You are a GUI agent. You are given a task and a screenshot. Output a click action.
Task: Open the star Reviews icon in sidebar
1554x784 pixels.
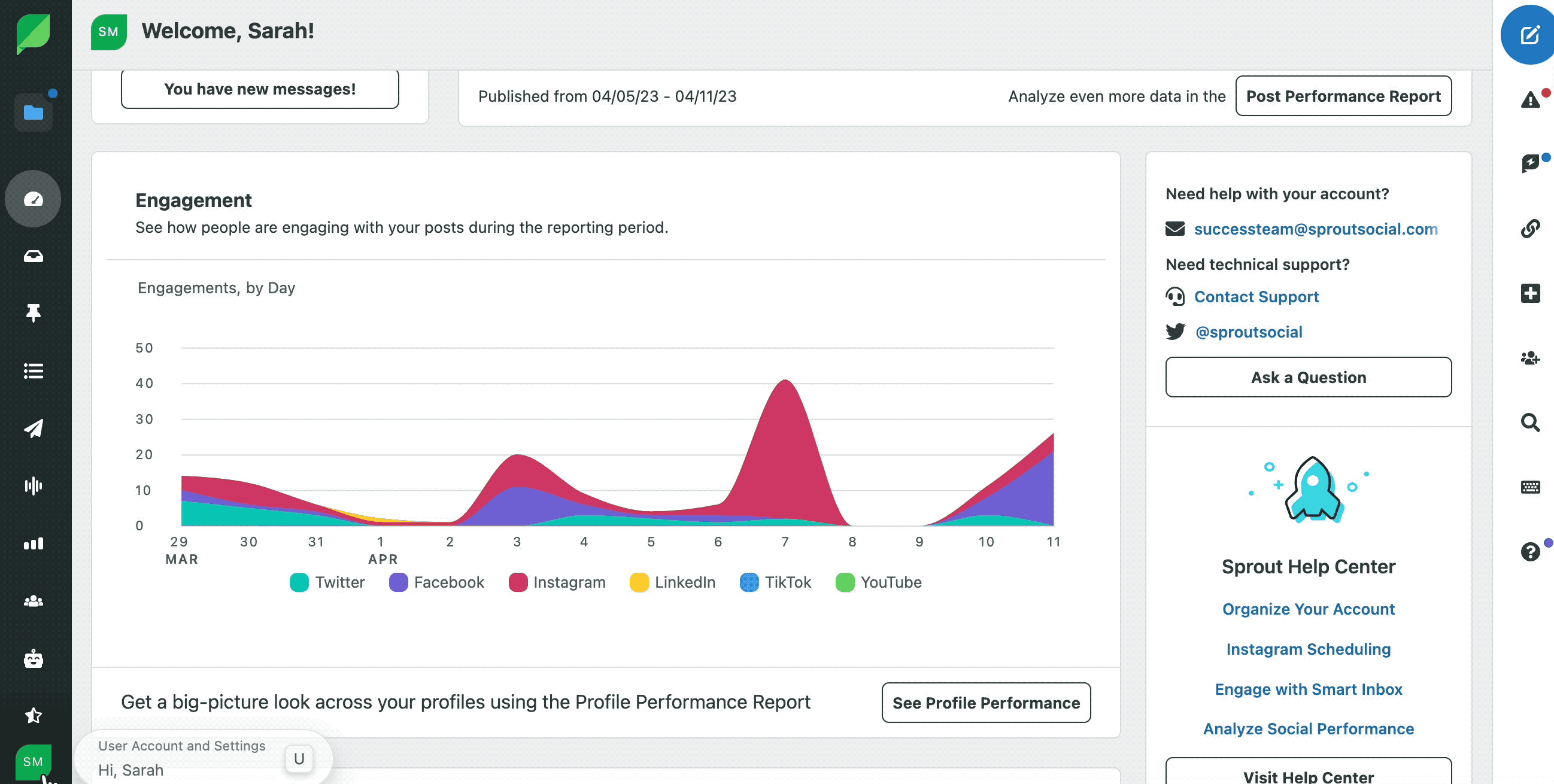[33, 716]
